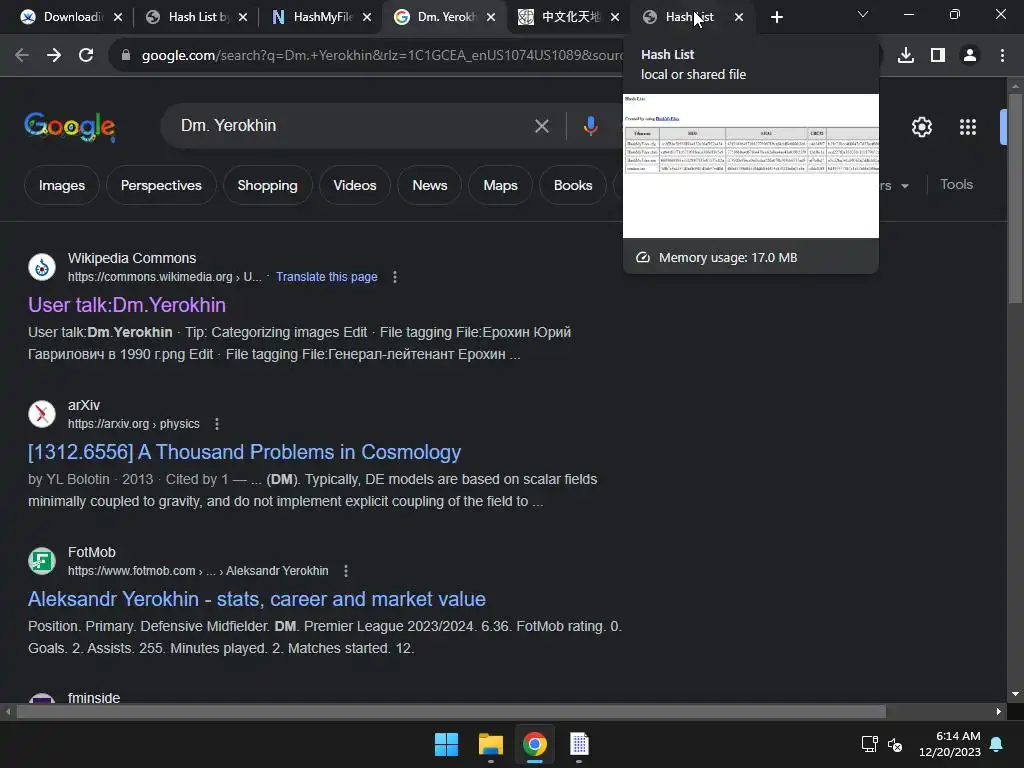Click the Chrome taskbar icon

pyautogui.click(x=535, y=744)
